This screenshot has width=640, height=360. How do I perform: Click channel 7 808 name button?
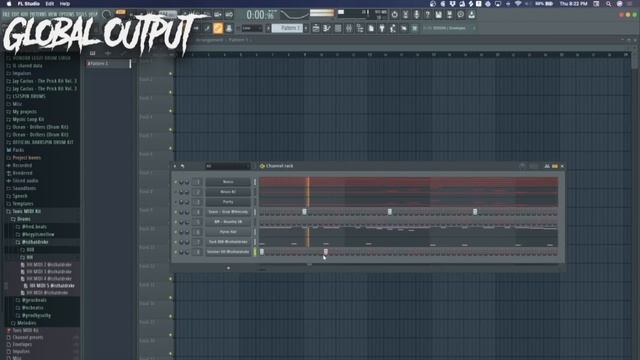click(228, 242)
